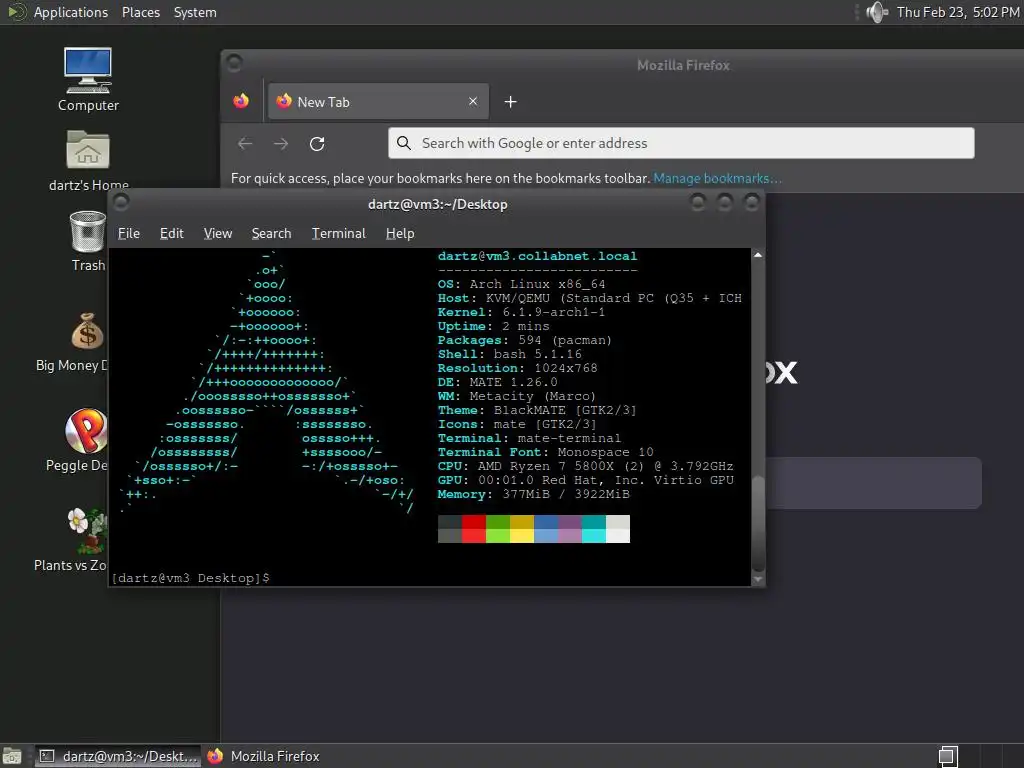Click the bright cyan color block
Screen dimensions: 1024x768
tap(594, 536)
